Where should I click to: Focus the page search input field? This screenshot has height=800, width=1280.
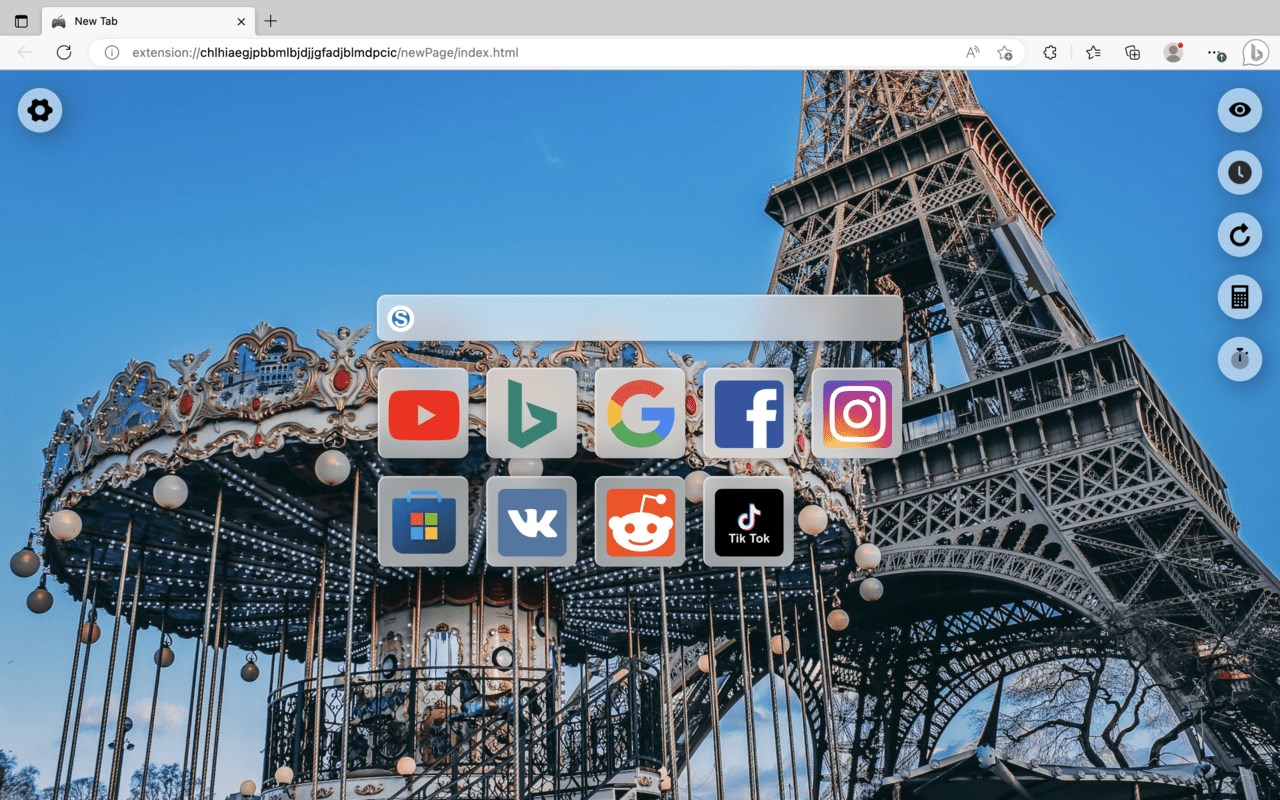pos(640,318)
